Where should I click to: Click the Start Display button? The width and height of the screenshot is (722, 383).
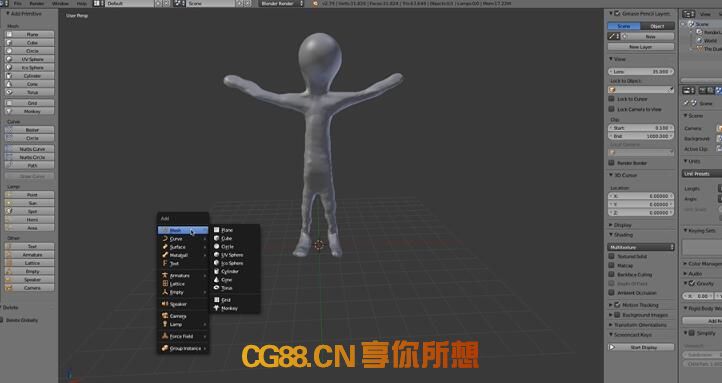[641, 347]
